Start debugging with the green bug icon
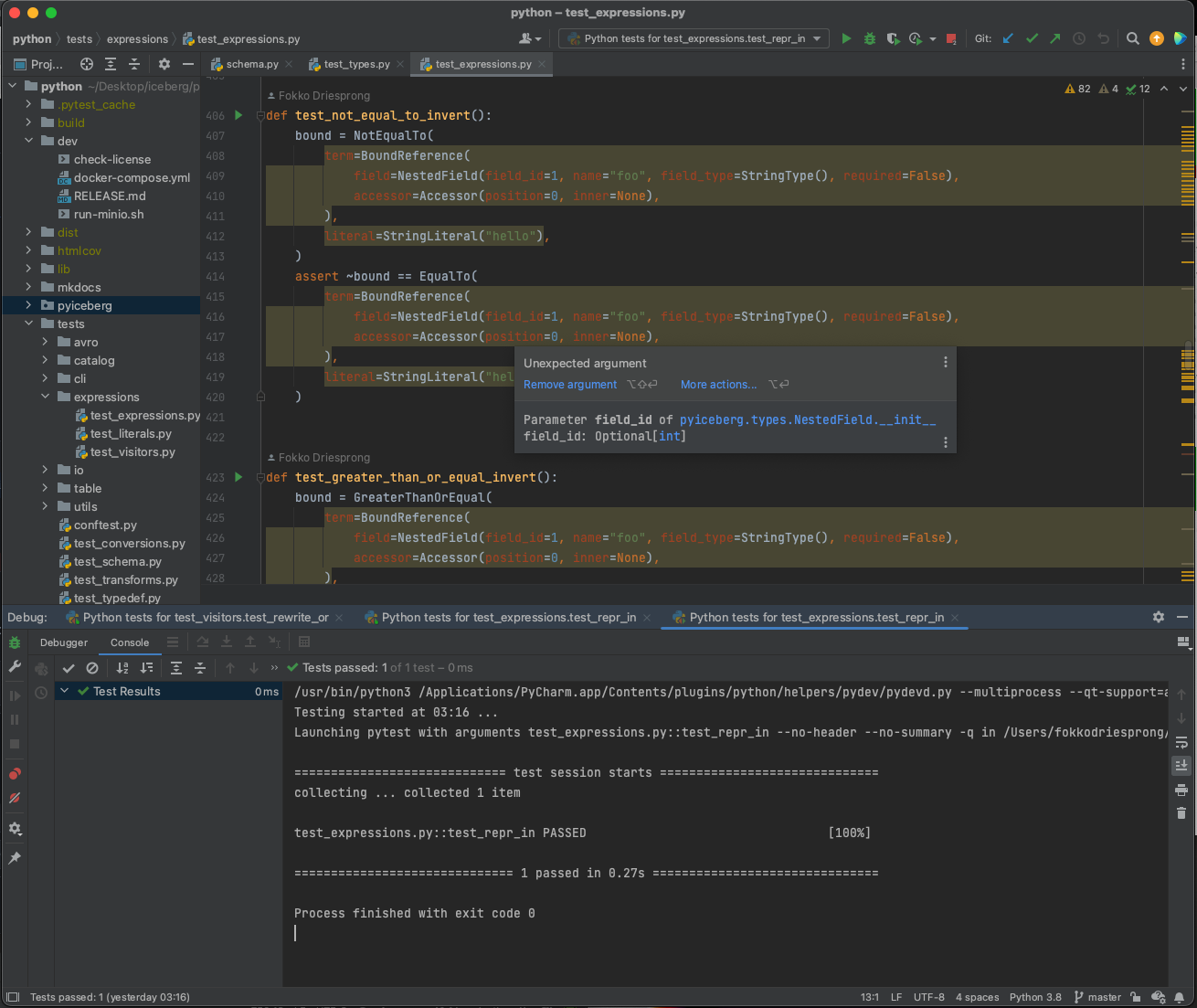The image size is (1197, 1008). coord(870,38)
